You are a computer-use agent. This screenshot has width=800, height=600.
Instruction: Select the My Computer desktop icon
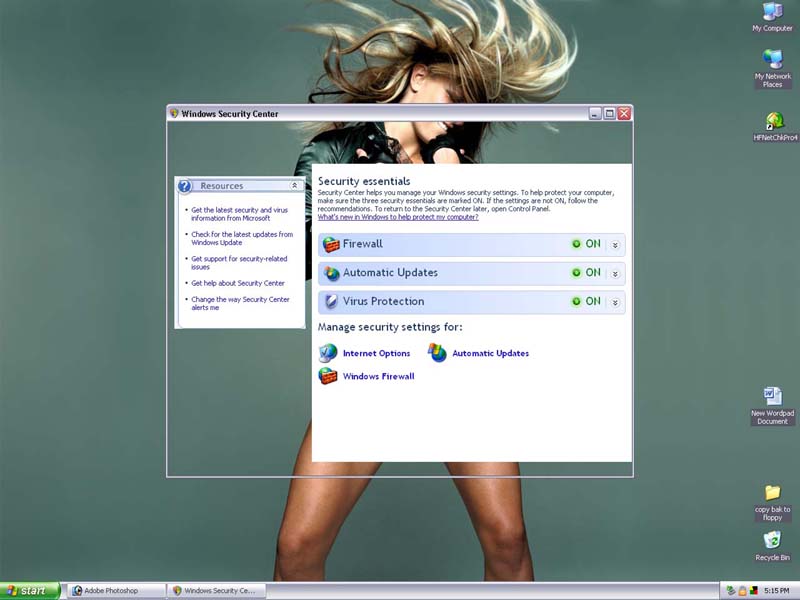[x=772, y=17]
